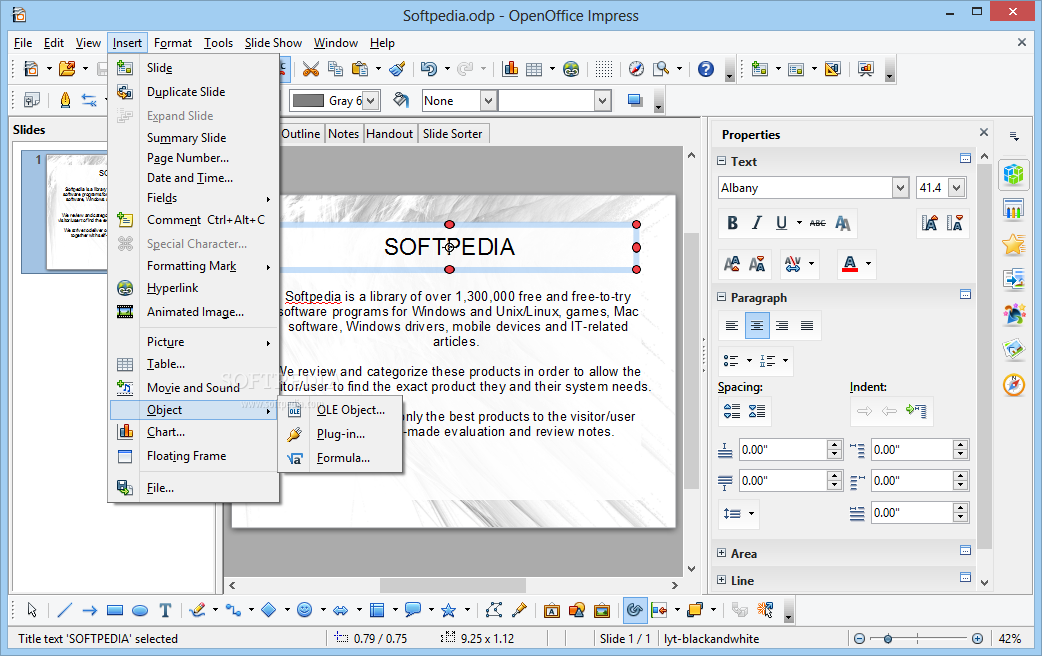Increase the before text indent value
The width and height of the screenshot is (1042, 656).
tap(960, 445)
